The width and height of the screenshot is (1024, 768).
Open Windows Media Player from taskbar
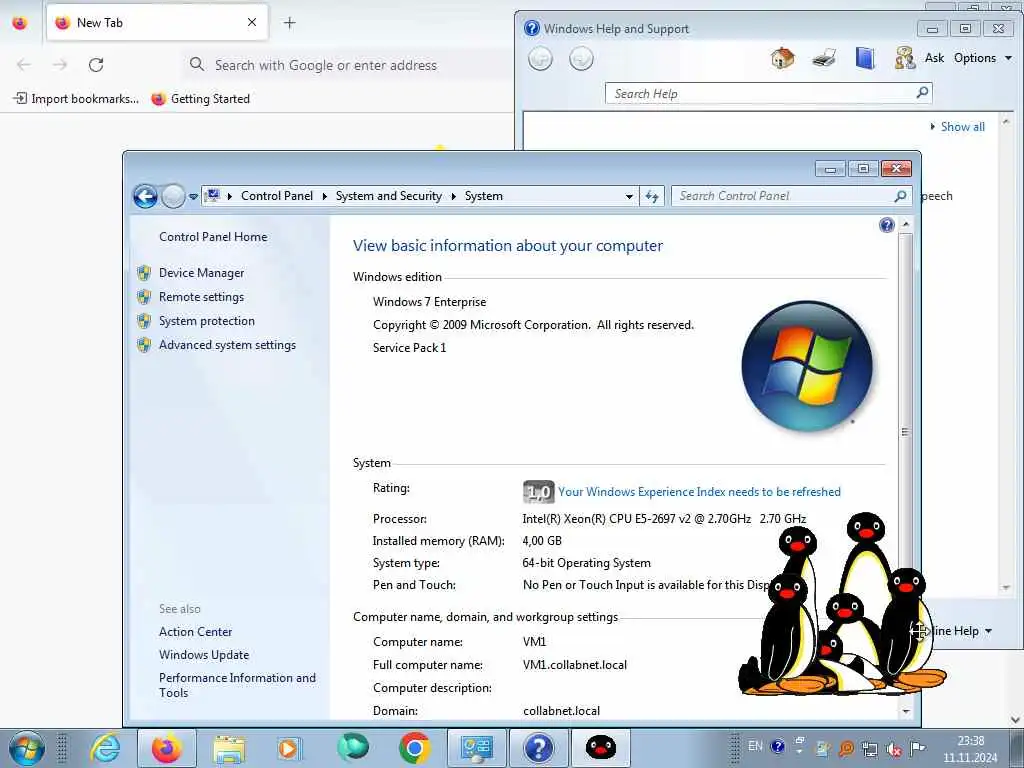pos(288,748)
